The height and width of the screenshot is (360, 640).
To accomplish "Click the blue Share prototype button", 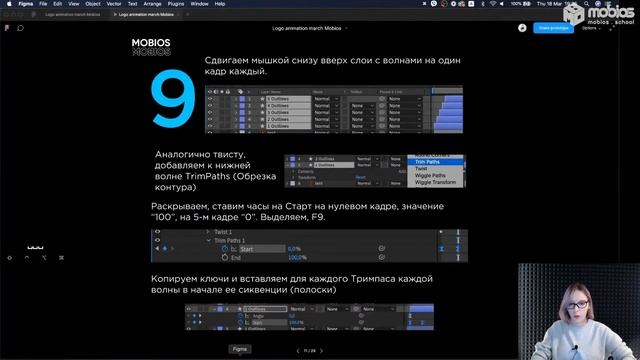I will tap(553, 28).
